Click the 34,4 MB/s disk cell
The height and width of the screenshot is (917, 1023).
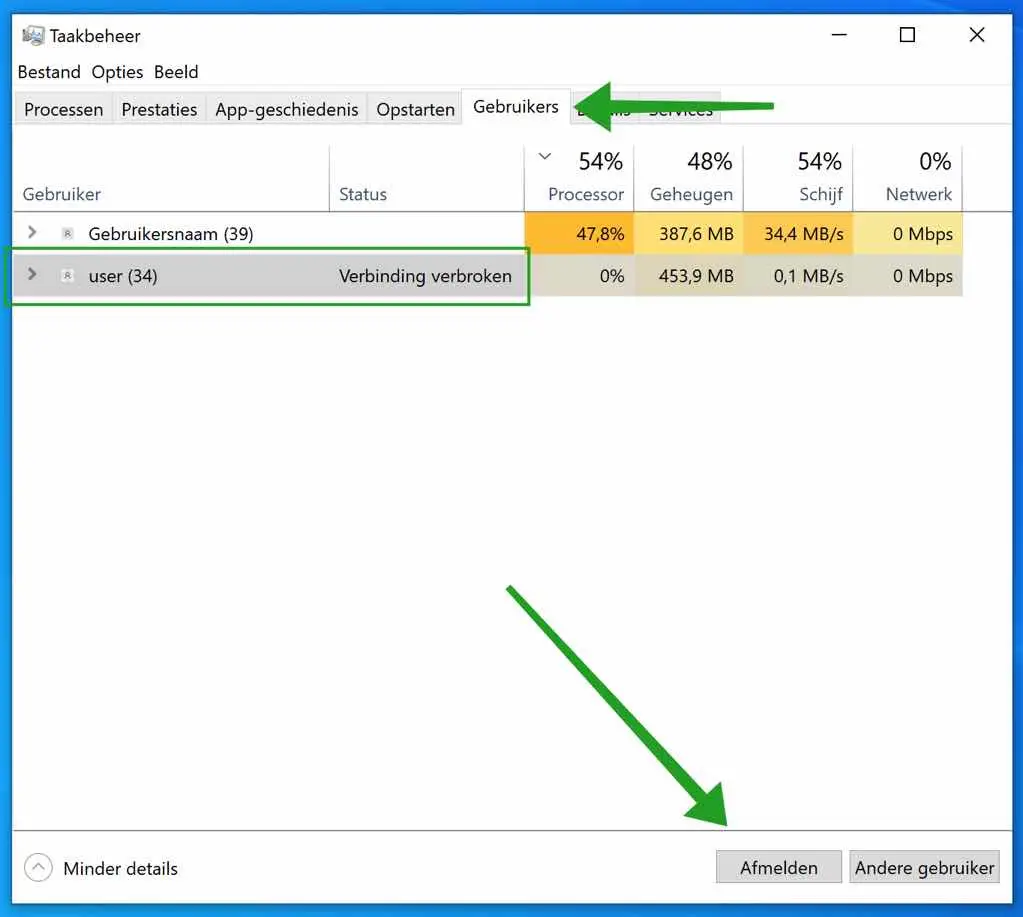[x=798, y=233]
